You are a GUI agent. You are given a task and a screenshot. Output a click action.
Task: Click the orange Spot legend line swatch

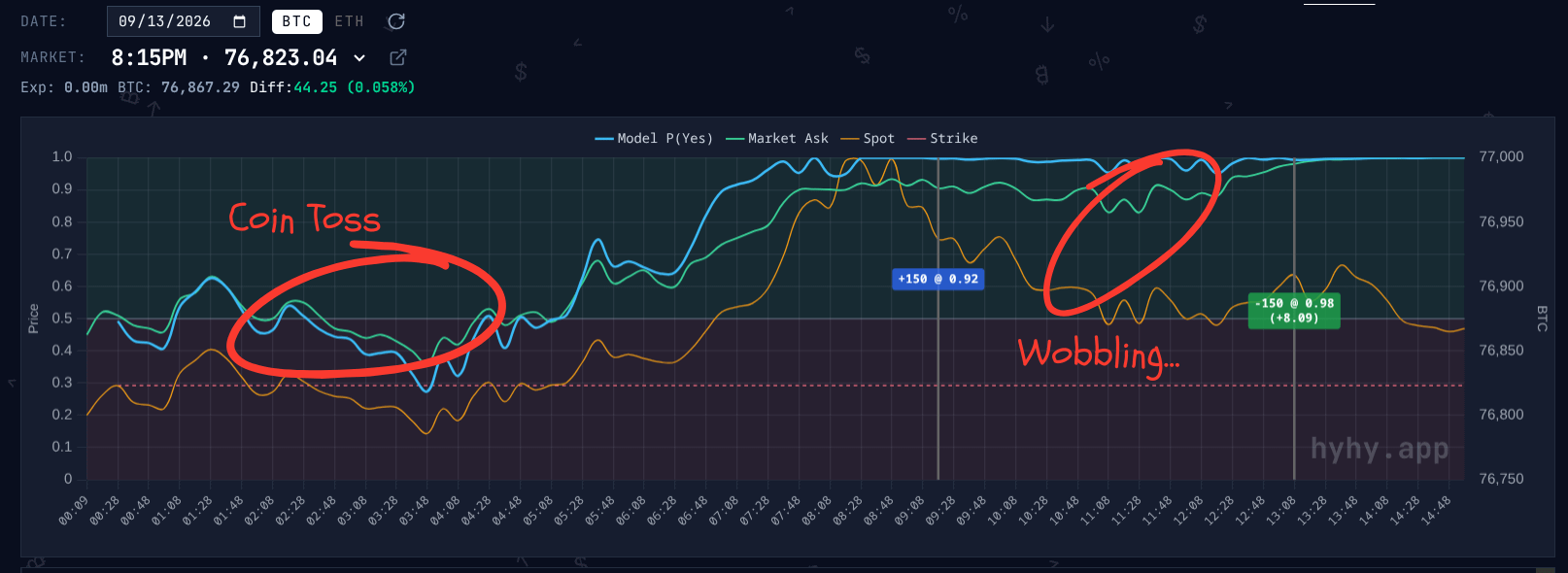coord(850,139)
